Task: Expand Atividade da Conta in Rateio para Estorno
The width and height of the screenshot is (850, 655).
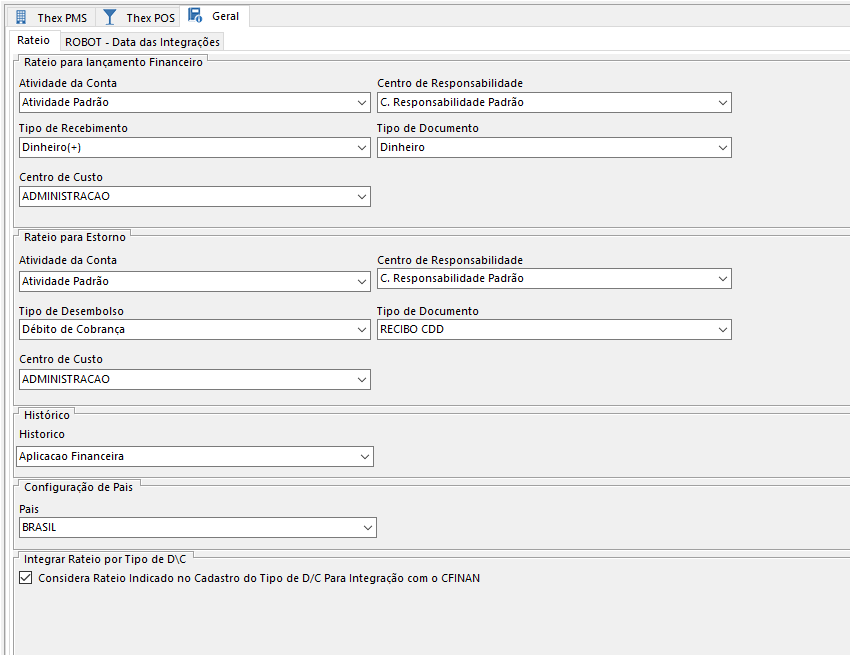Action: click(x=361, y=282)
